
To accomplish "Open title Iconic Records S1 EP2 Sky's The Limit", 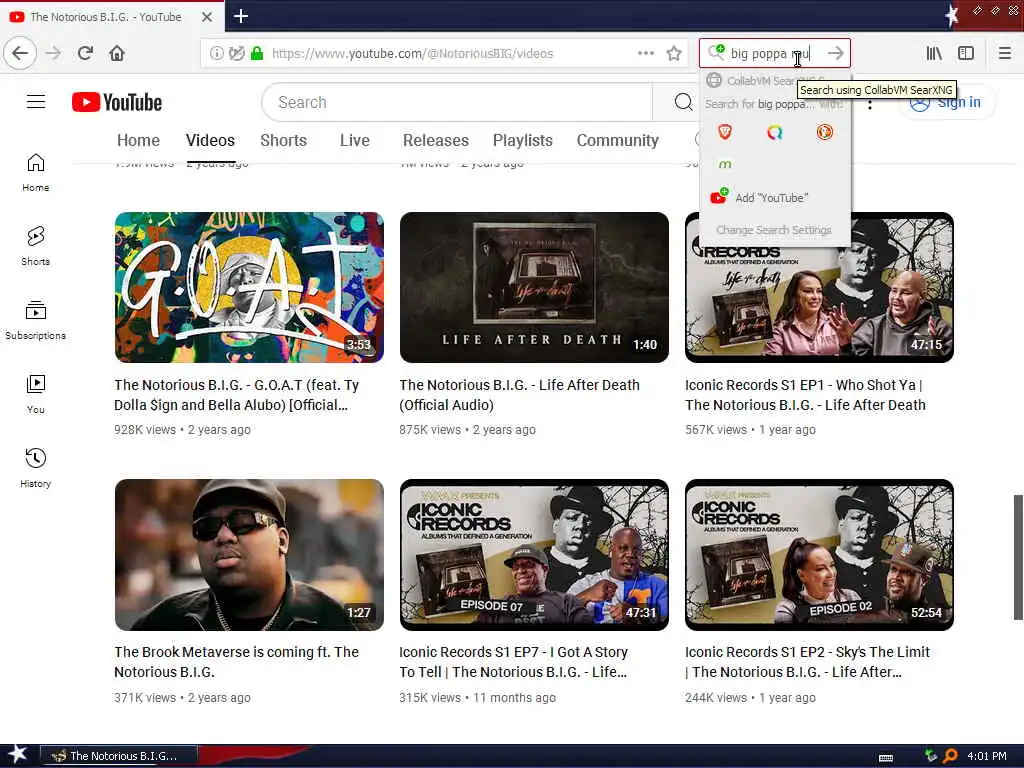I will [x=807, y=662].
